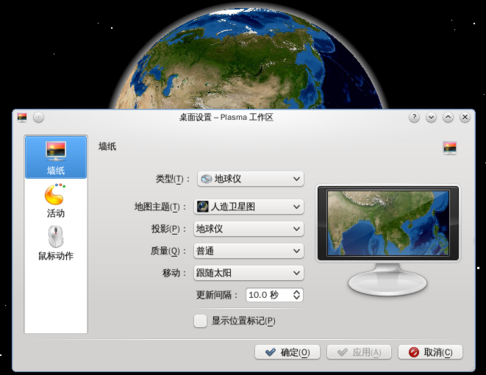This screenshot has width=486, height=375.
Task: Minimize the window with the down chevron button
Action: [x=431, y=117]
